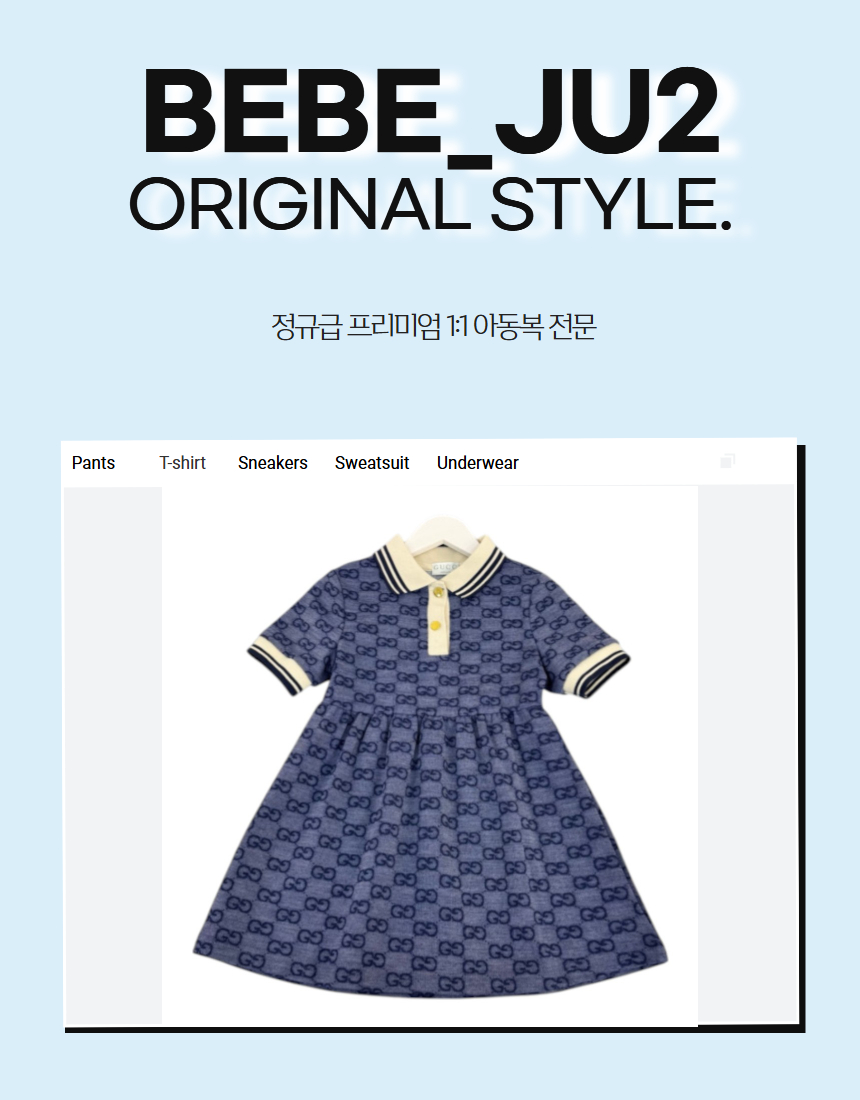Select the Sneakers tab
Screen dimensions: 860x1100
coord(273,463)
